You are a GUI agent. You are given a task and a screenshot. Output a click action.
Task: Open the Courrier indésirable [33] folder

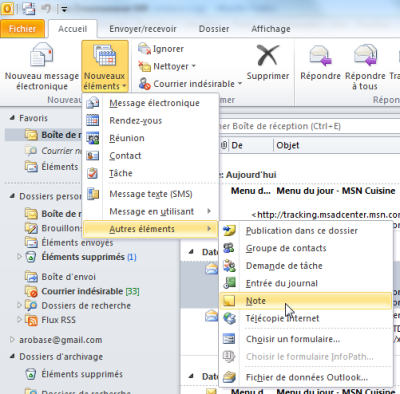[82, 291]
